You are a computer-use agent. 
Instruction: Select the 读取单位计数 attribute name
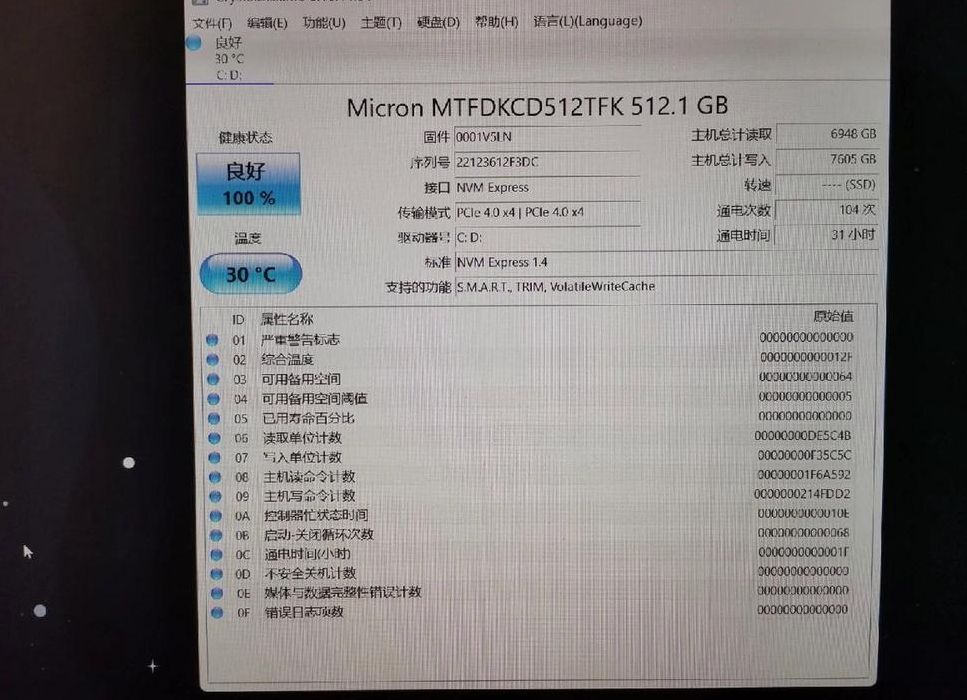pos(302,437)
